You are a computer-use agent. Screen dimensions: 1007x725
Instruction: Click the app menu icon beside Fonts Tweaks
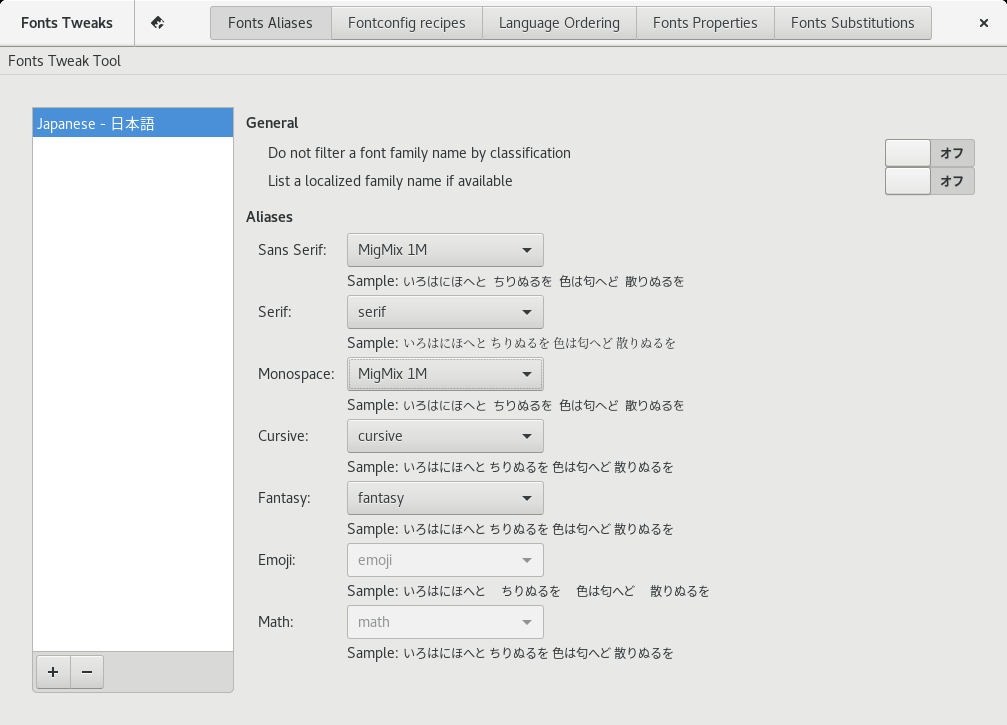pos(157,23)
